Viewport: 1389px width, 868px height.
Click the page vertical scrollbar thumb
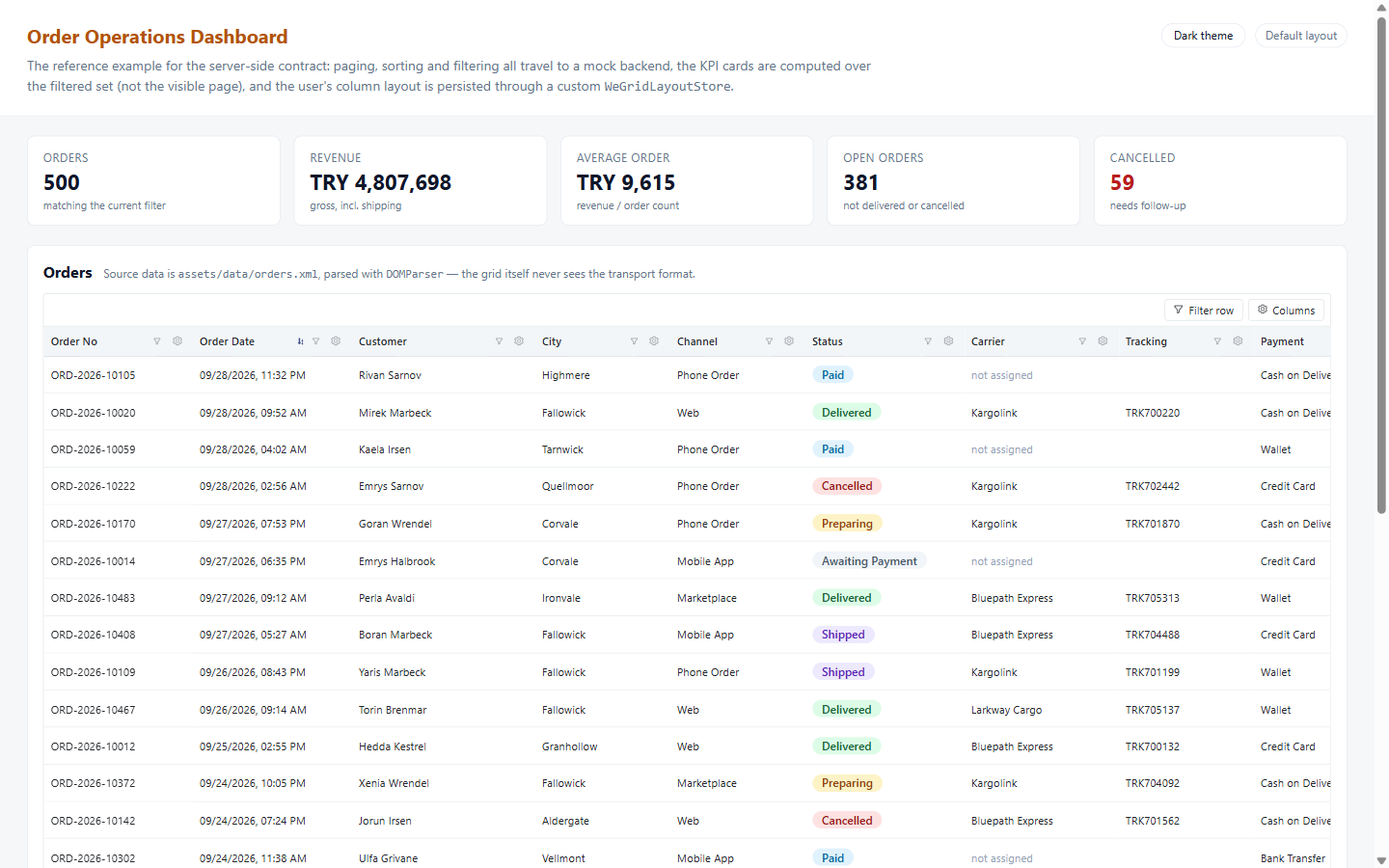coord(1381,264)
